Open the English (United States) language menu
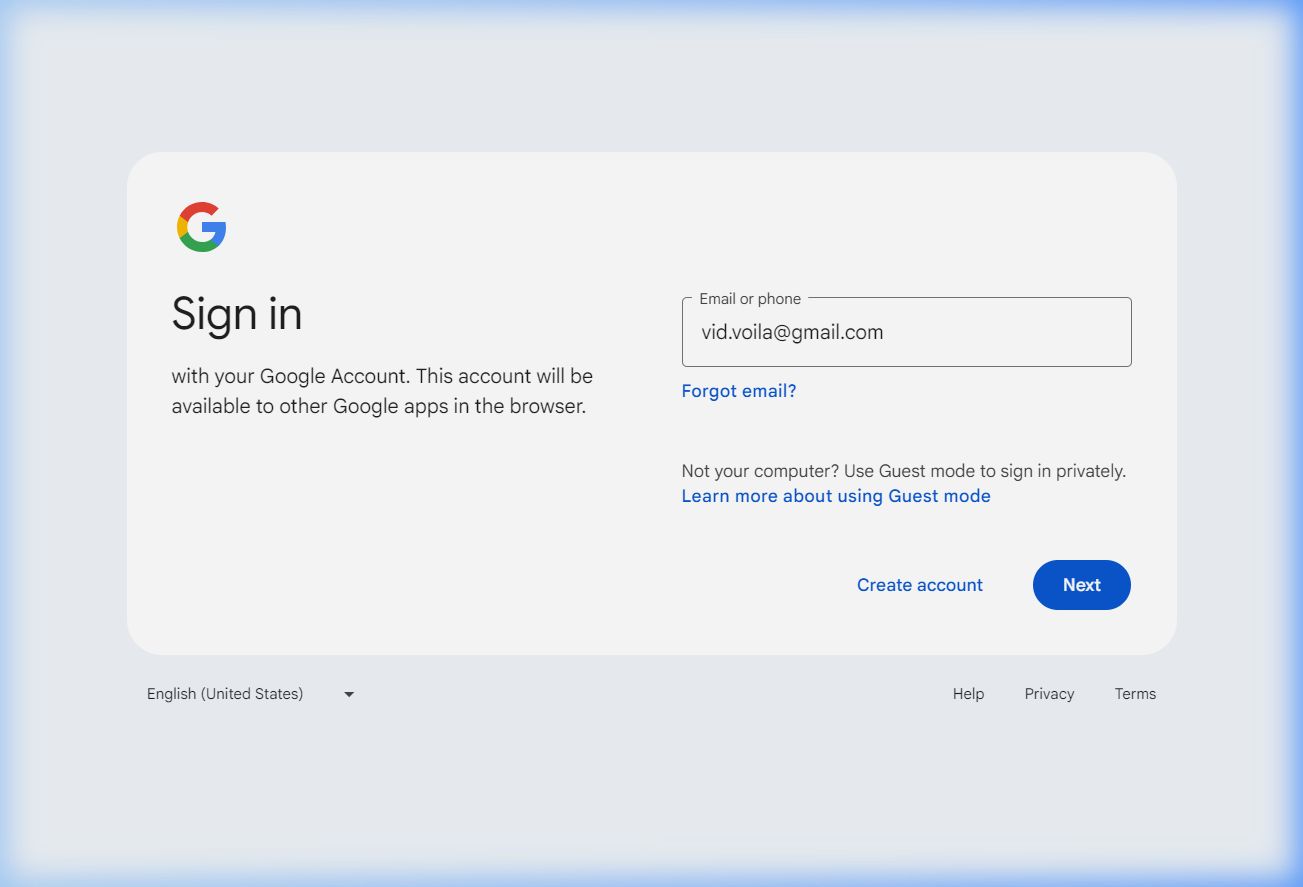 (x=225, y=694)
